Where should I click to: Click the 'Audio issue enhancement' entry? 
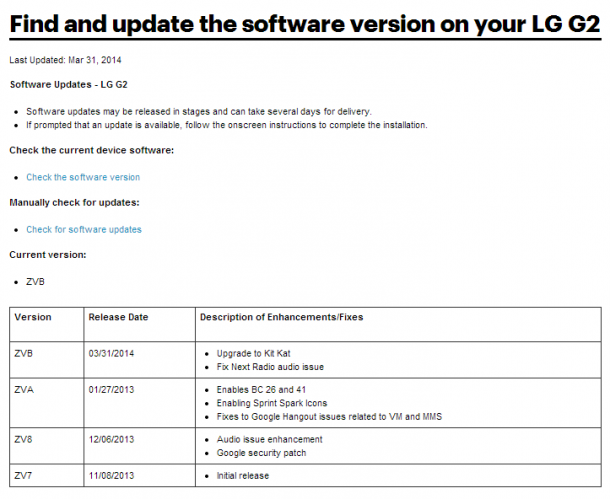point(269,440)
